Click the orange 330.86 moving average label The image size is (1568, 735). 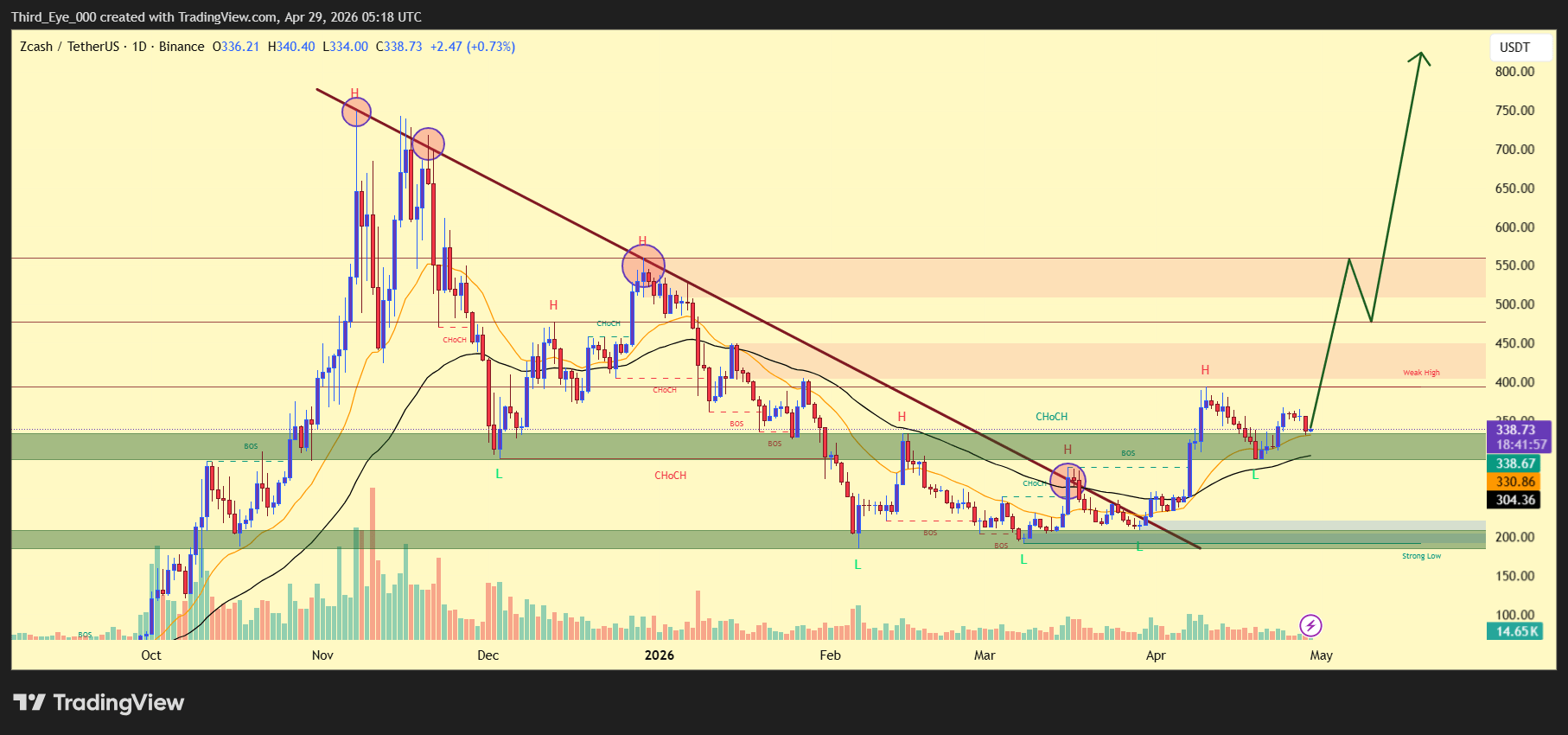point(1515,482)
